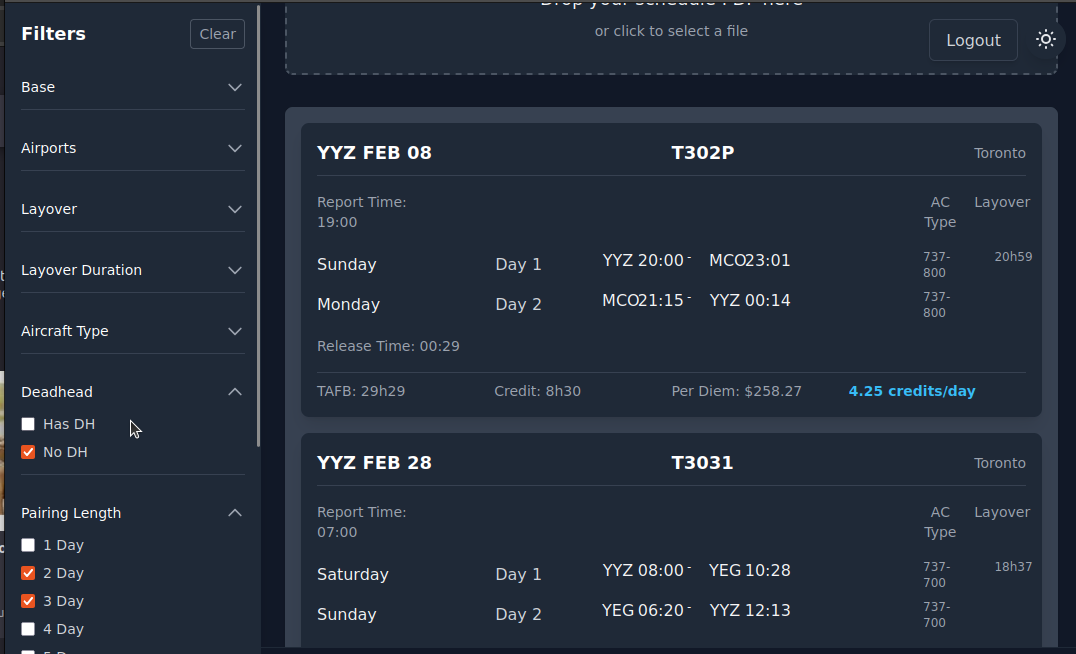This screenshot has height=654, width=1076.
Task: Uncheck the No DH checkbox
Action: (28, 452)
